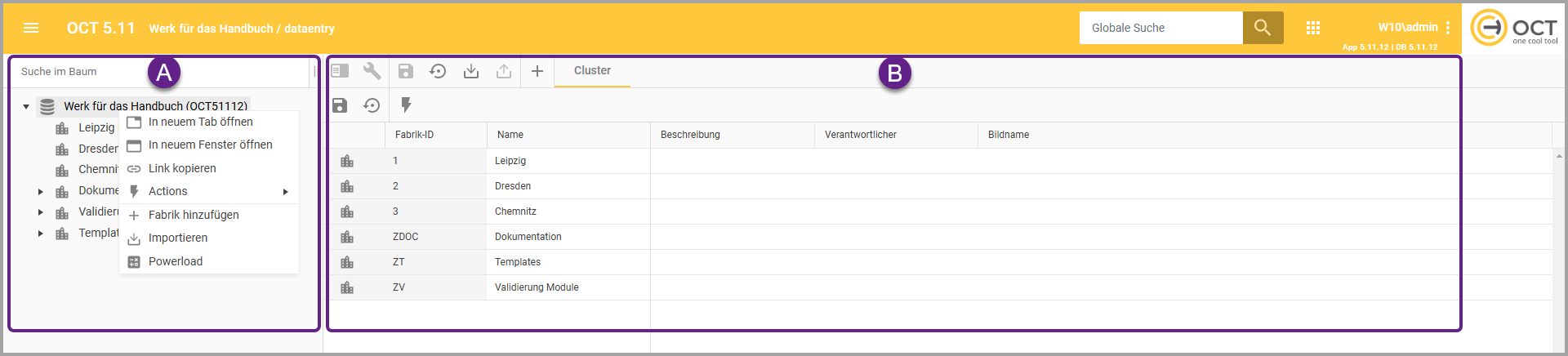Collapse the Werk für das Handbuch tree node
The width and height of the screenshot is (1568, 356).
26,106
